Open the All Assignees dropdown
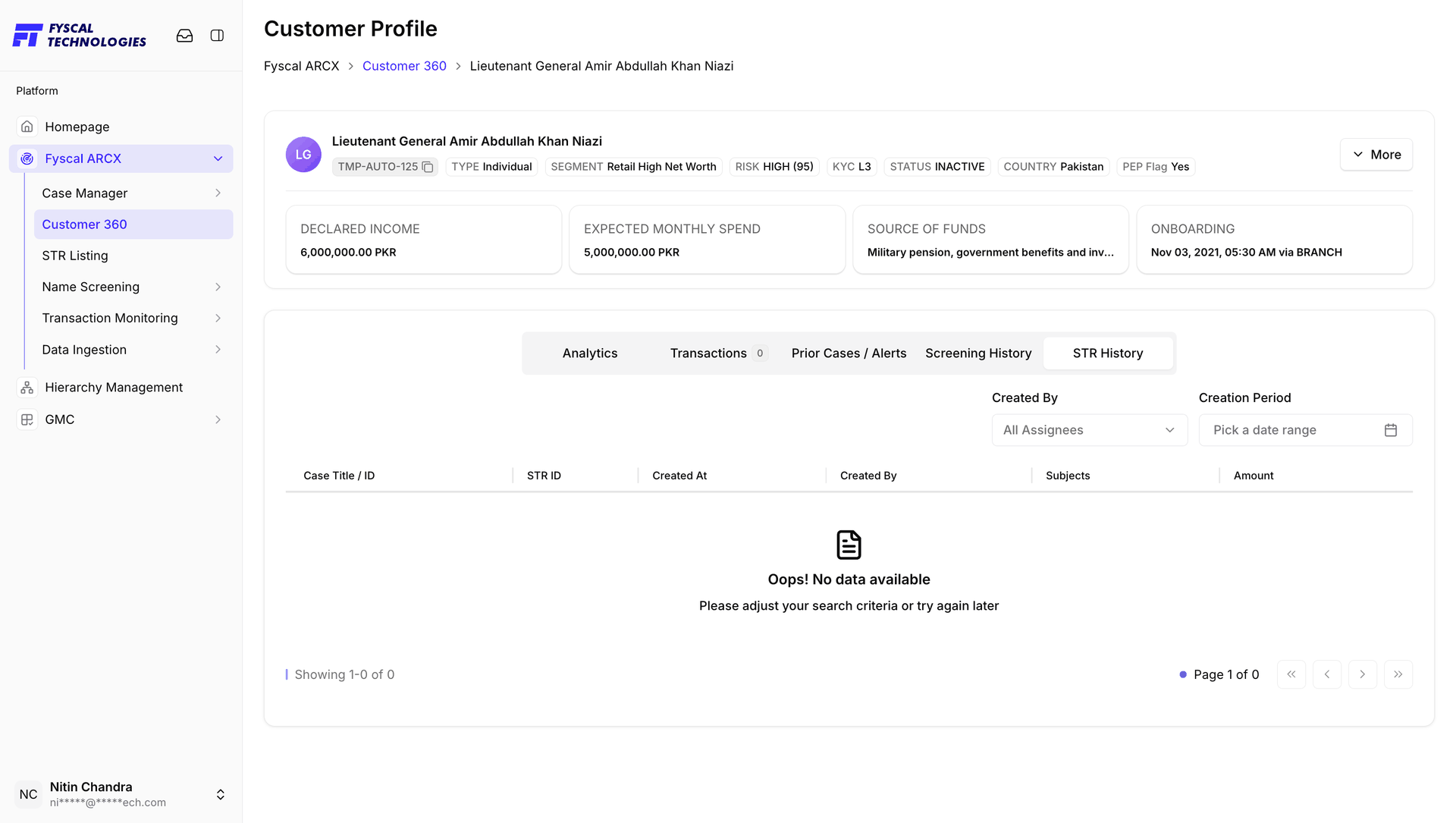1456x823 pixels. pyautogui.click(x=1090, y=430)
